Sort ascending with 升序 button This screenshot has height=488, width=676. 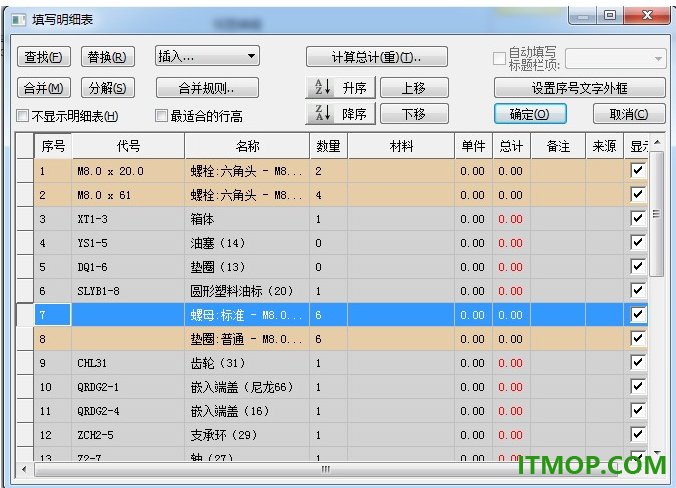pyautogui.click(x=341, y=88)
